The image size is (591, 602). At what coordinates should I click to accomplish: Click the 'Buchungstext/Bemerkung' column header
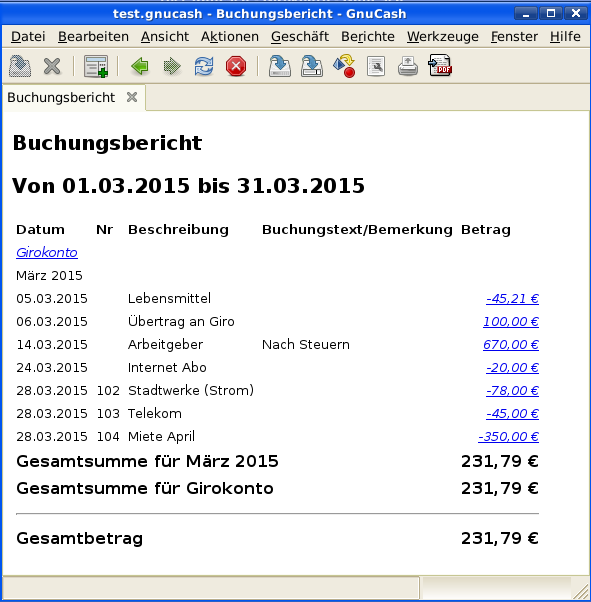coord(357,229)
